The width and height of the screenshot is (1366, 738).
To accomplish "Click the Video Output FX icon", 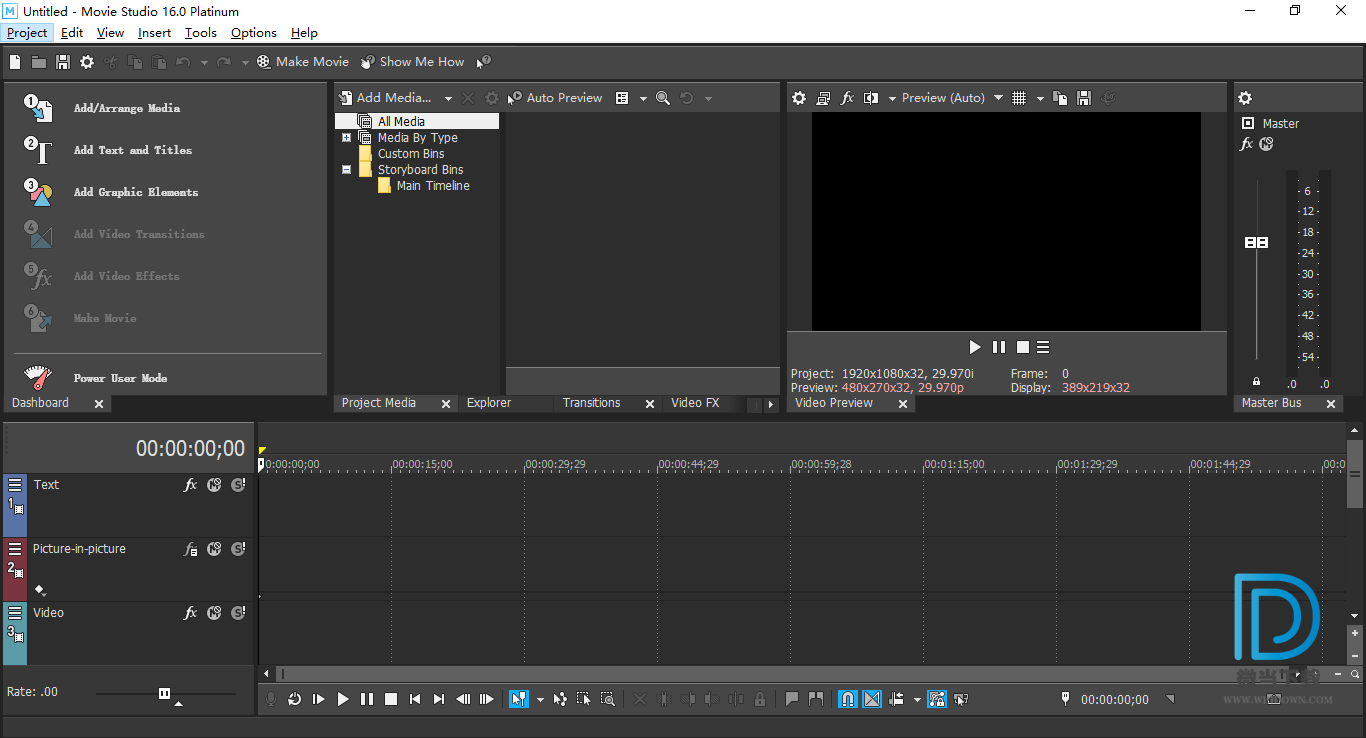I will point(847,98).
